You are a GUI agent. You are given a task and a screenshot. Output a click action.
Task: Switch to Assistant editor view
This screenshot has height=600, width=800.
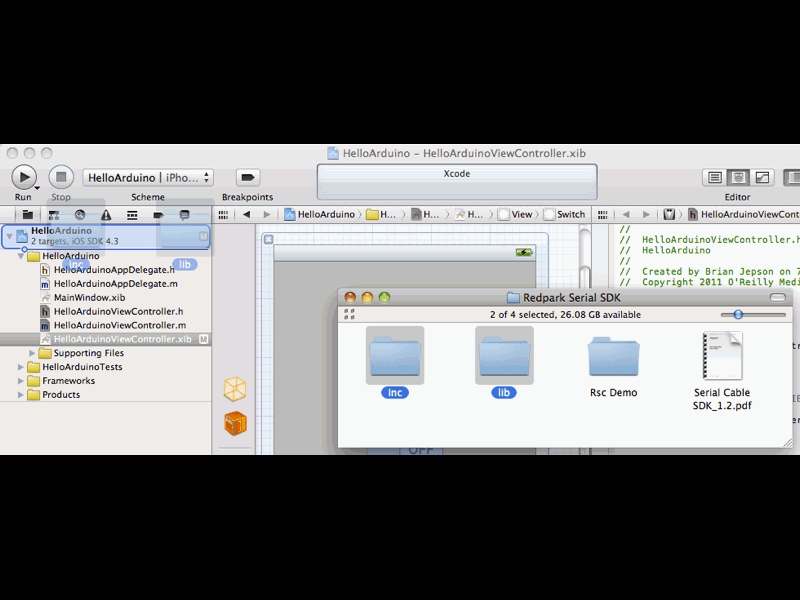point(738,178)
